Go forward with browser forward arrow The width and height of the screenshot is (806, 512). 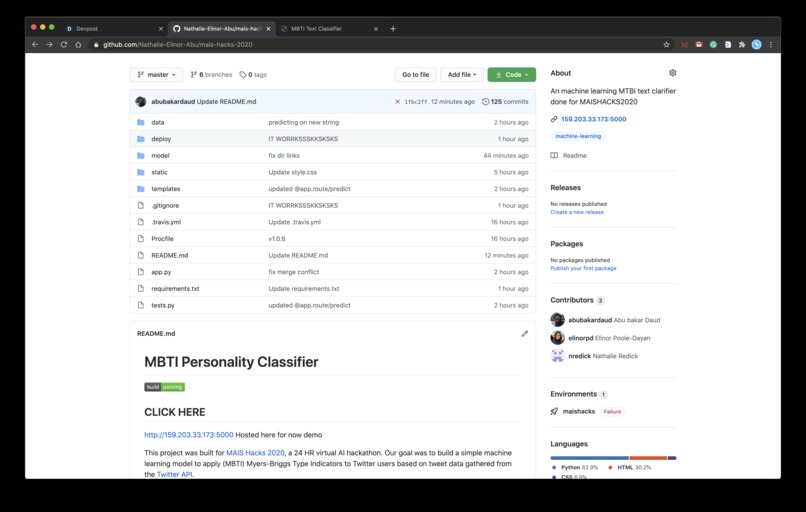click(x=49, y=45)
